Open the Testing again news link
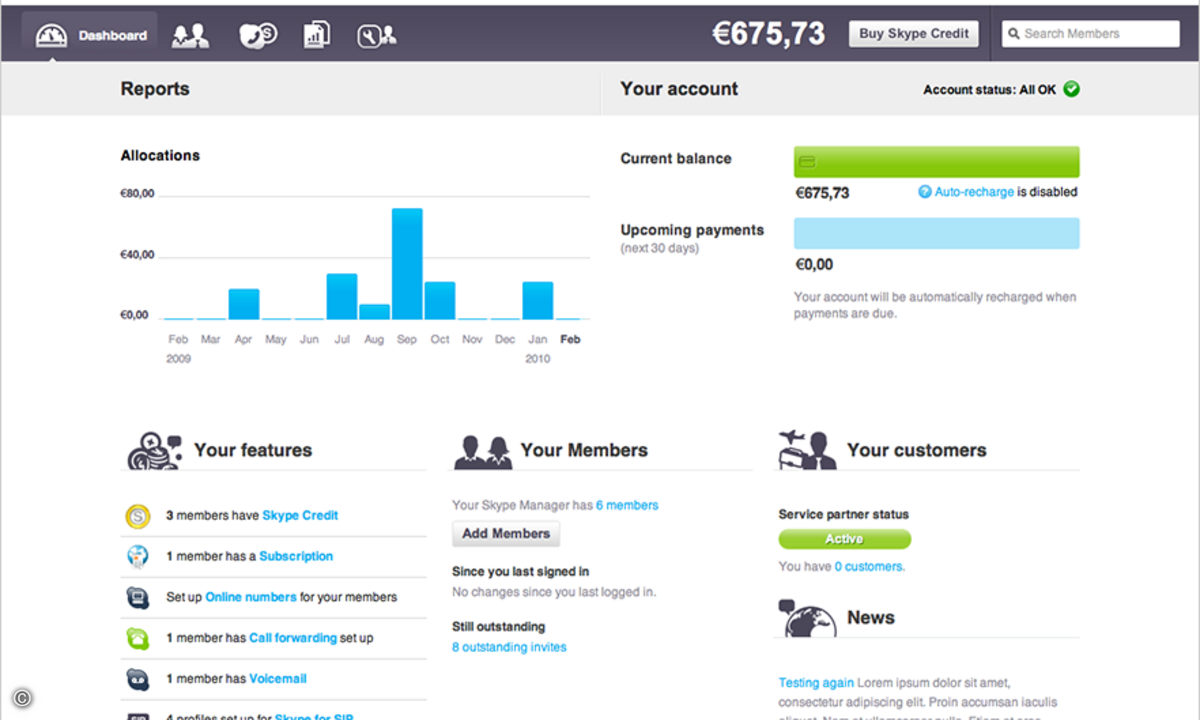 816,682
